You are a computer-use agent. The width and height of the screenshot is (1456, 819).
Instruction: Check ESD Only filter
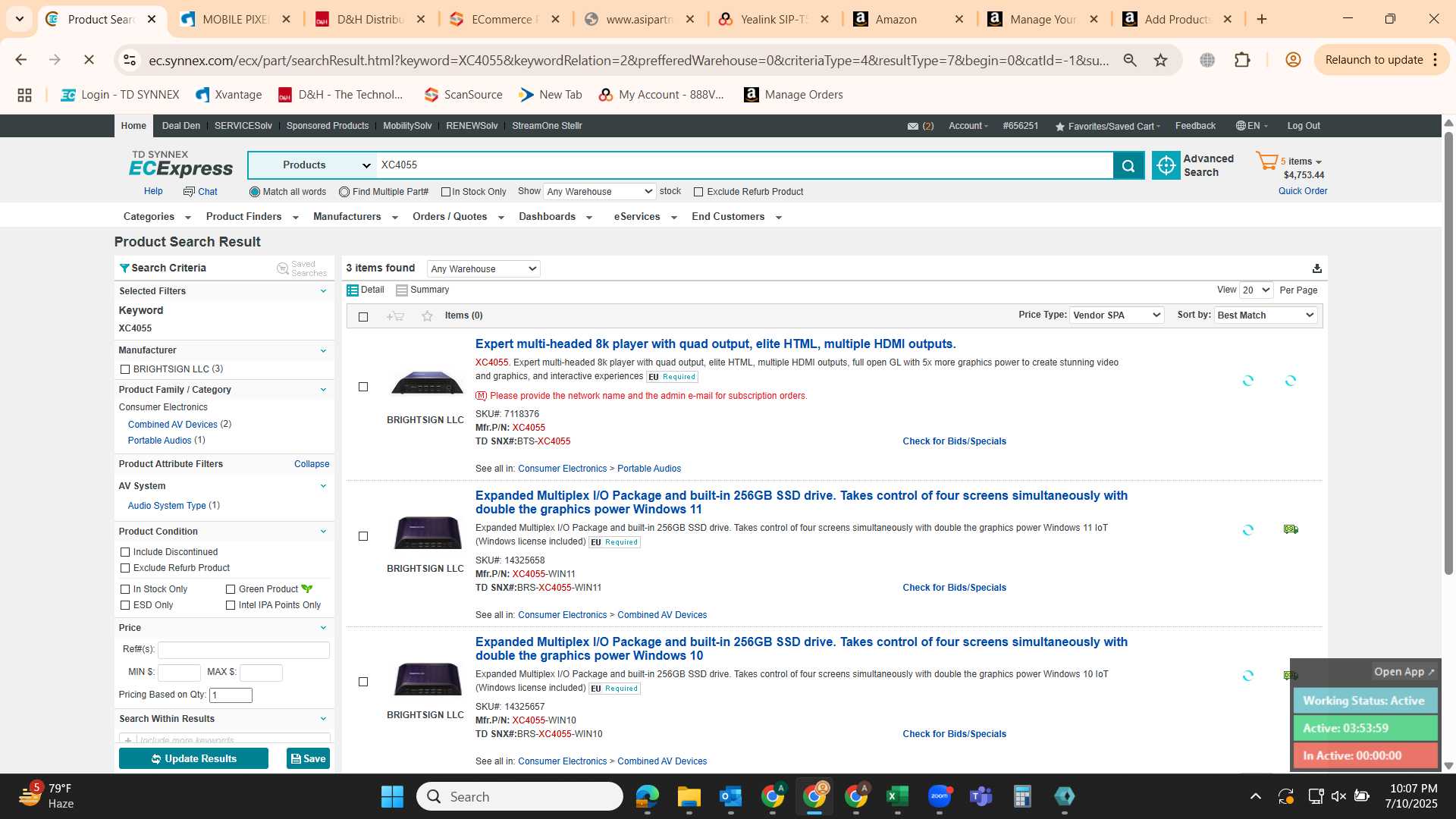click(x=125, y=605)
